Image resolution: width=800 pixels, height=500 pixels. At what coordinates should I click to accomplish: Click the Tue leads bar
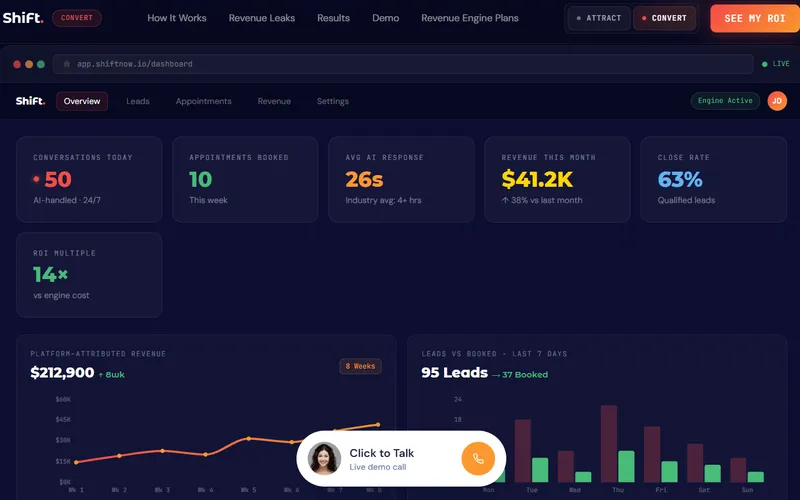[x=522, y=451]
